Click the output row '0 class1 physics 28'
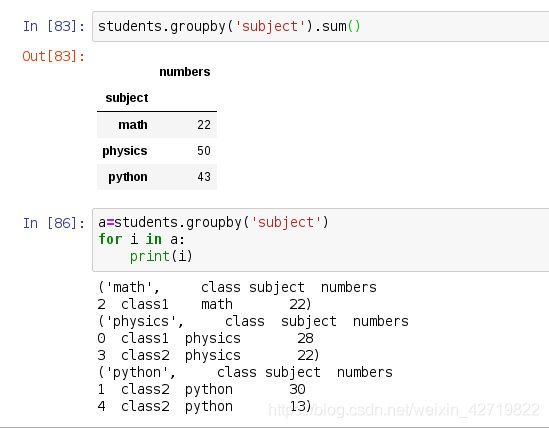This screenshot has width=549, height=428. [x=206, y=338]
